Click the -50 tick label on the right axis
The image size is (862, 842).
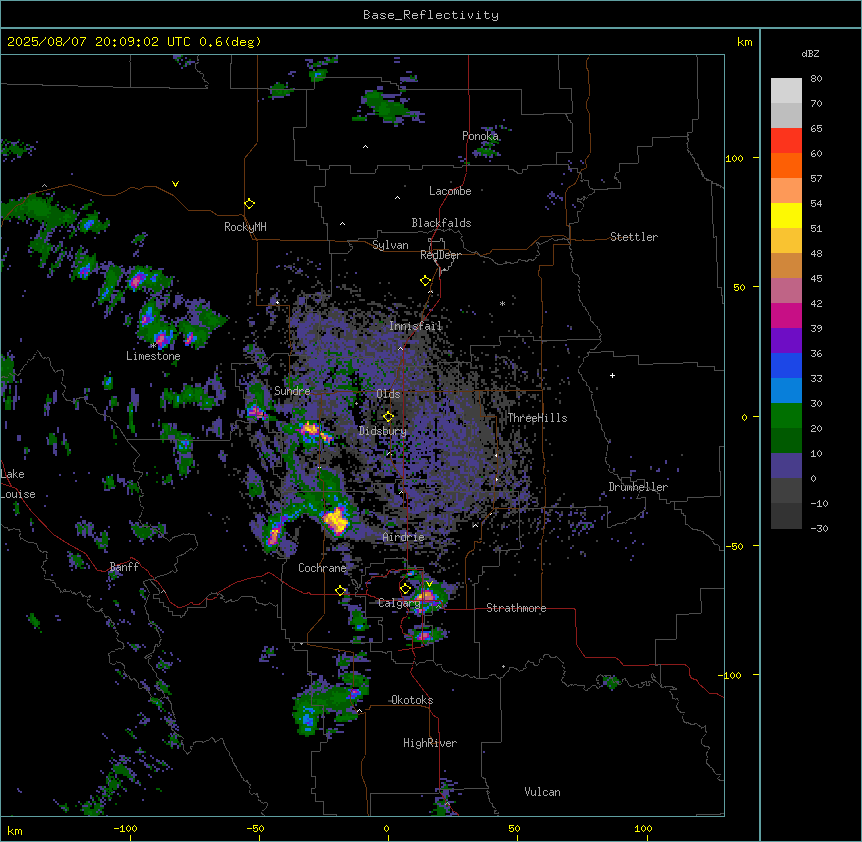(734, 546)
